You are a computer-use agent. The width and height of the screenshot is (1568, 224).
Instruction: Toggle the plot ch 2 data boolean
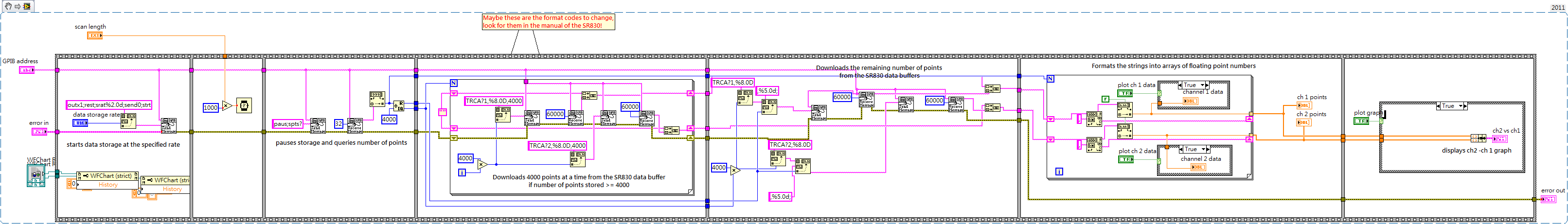point(1125,159)
